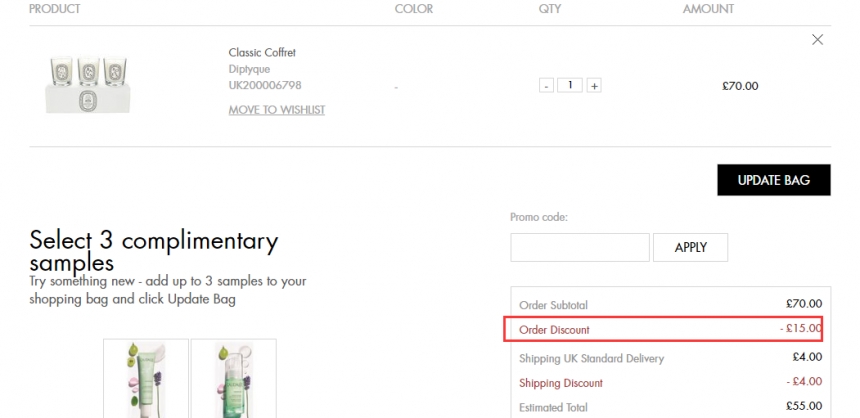The height and width of the screenshot is (418, 860).
Task: Select the first complimentary sample
Action: [146, 380]
